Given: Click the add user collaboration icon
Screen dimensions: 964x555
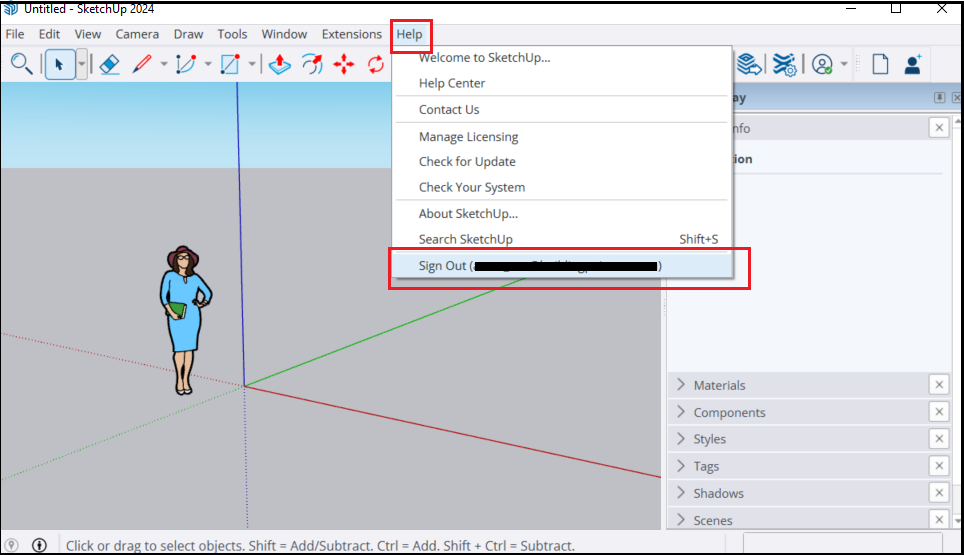Looking at the screenshot, I should (x=913, y=64).
